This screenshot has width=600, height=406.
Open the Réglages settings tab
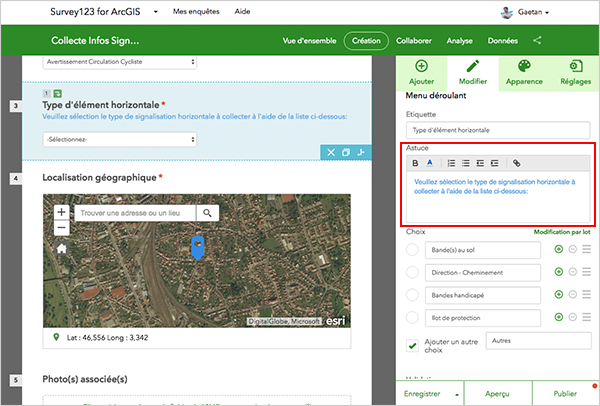(575, 72)
